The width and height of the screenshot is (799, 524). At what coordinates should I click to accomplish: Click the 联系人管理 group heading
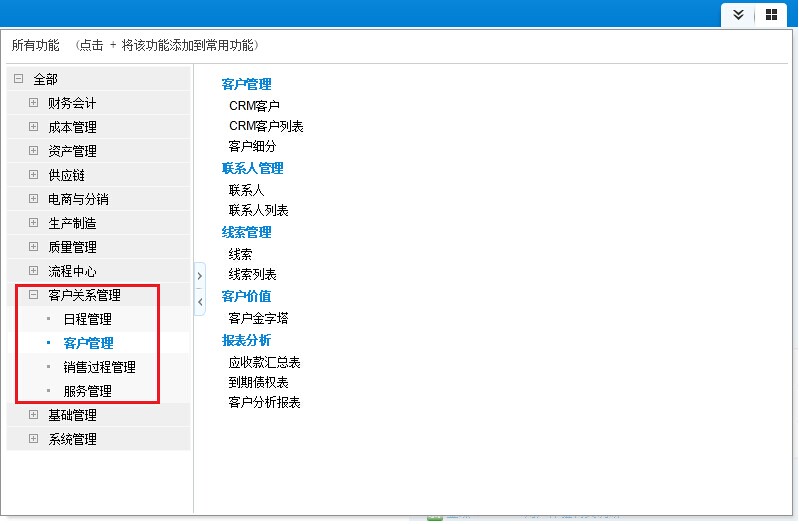click(253, 168)
